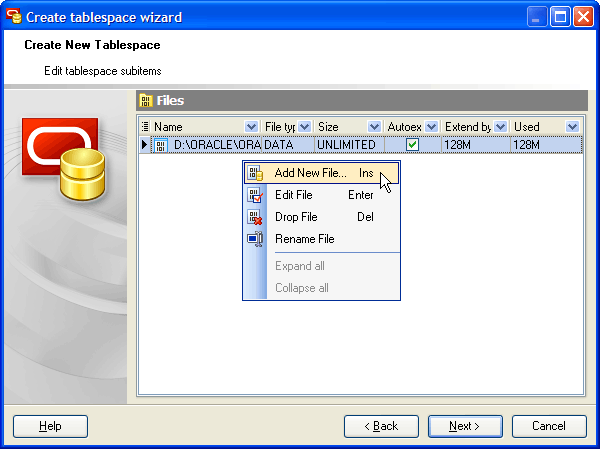Click the Files panel header icon
This screenshot has width=600, height=449.
[x=146, y=101]
